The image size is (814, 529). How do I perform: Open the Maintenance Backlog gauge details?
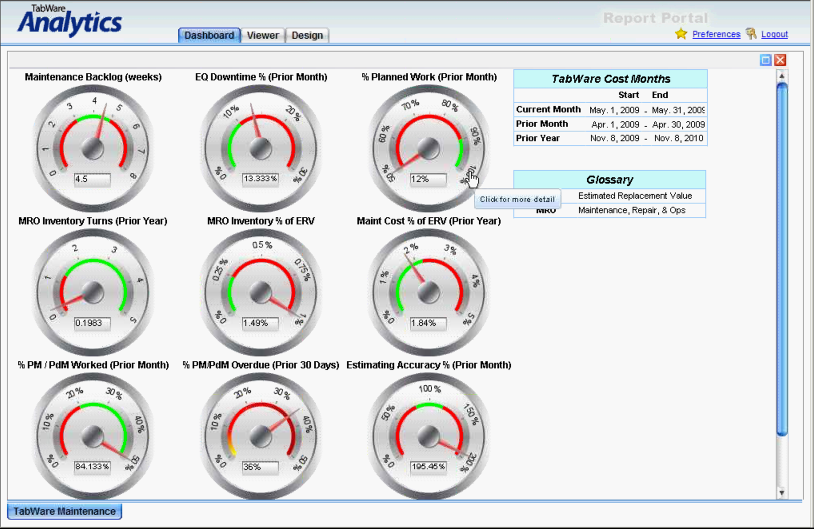tap(95, 147)
